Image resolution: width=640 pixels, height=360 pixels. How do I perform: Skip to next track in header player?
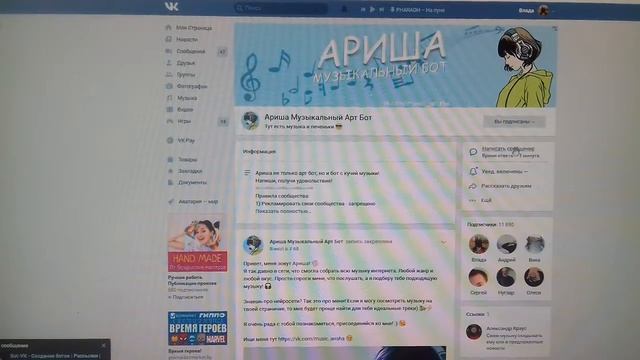click(381, 9)
